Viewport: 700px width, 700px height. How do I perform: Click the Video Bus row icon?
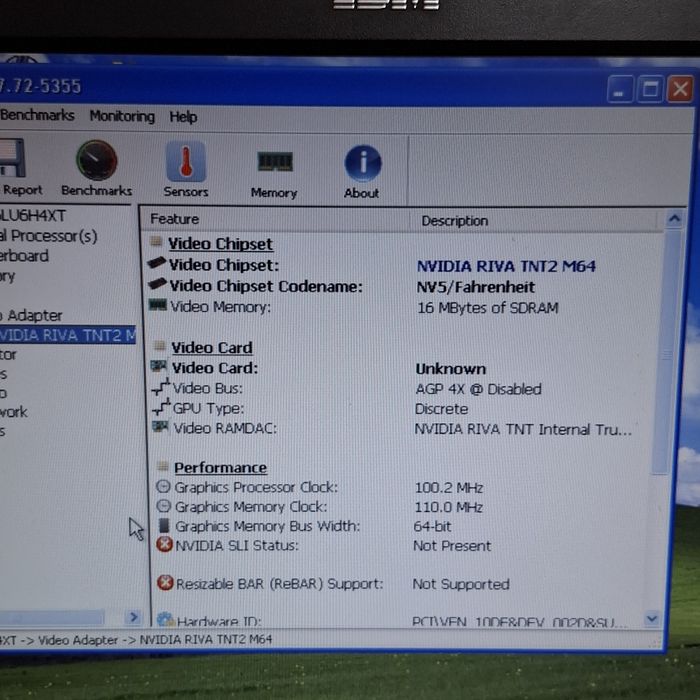161,387
